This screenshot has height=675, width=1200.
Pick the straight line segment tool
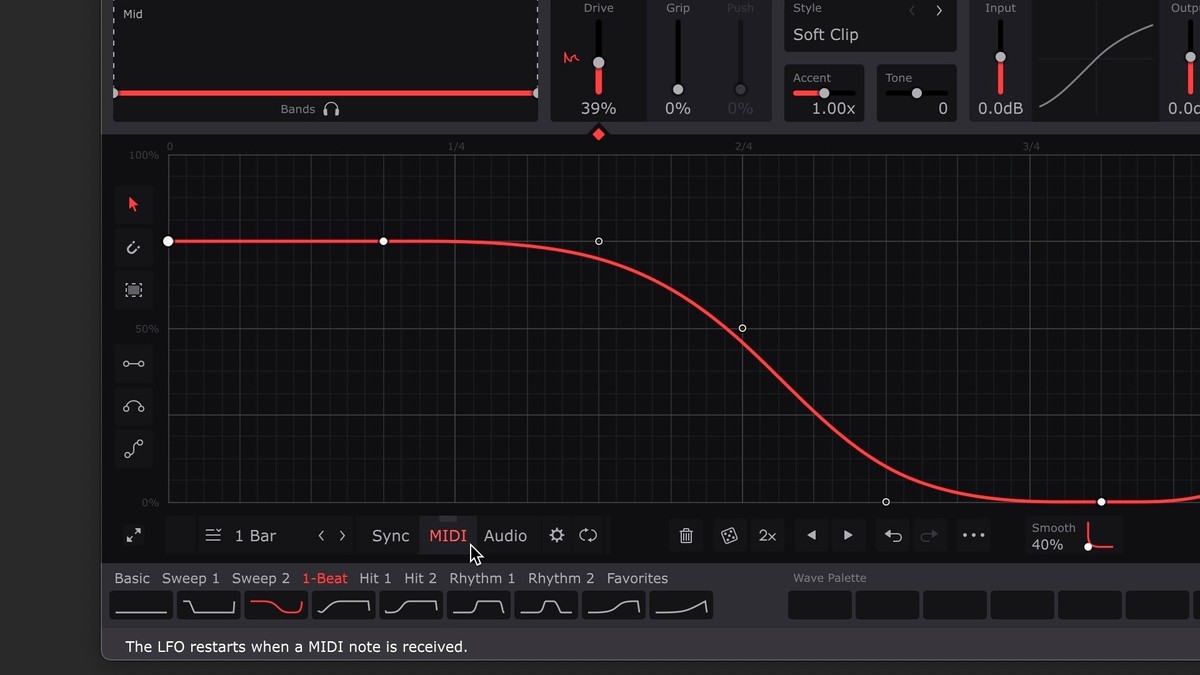coord(133,364)
